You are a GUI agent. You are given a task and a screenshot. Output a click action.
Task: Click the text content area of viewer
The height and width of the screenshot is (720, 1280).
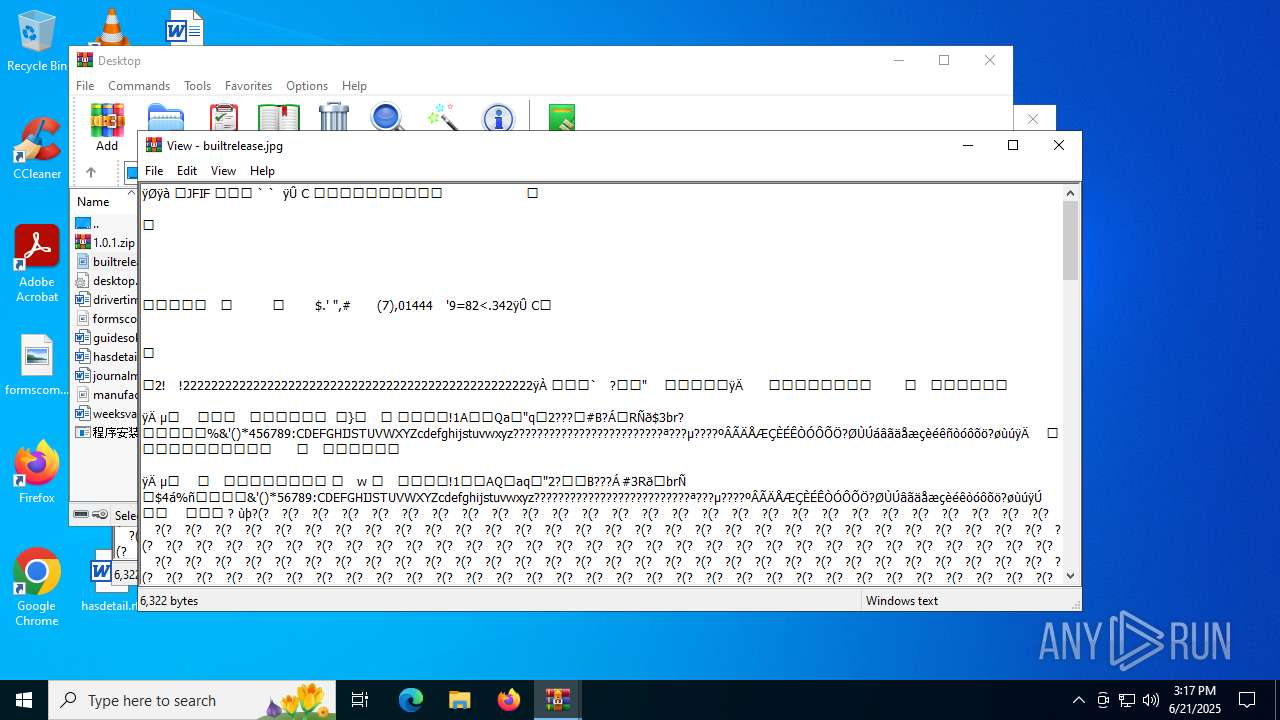pyautogui.click(x=601, y=384)
